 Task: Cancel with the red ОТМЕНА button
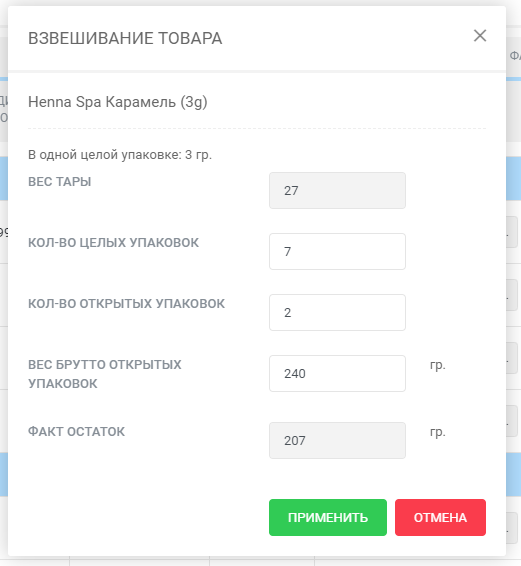[440, 517]
